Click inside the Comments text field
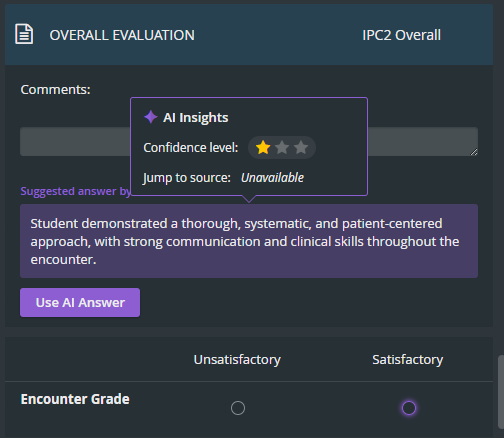The width and height of the screenshot is (504, 438). pyautogui.click(x=249, y=141)
